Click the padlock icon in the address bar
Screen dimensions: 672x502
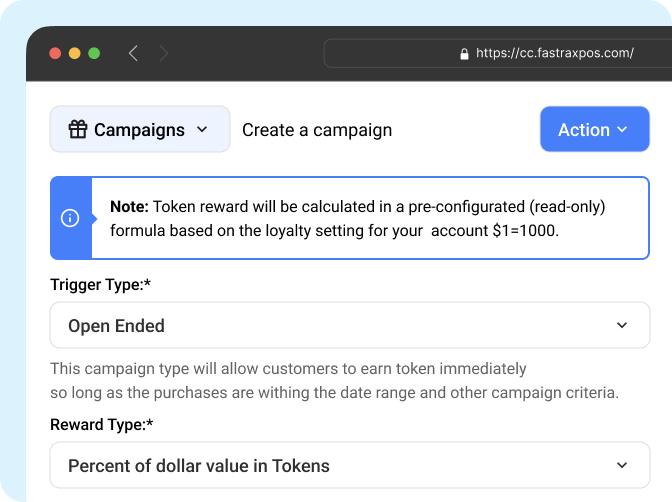464,54
